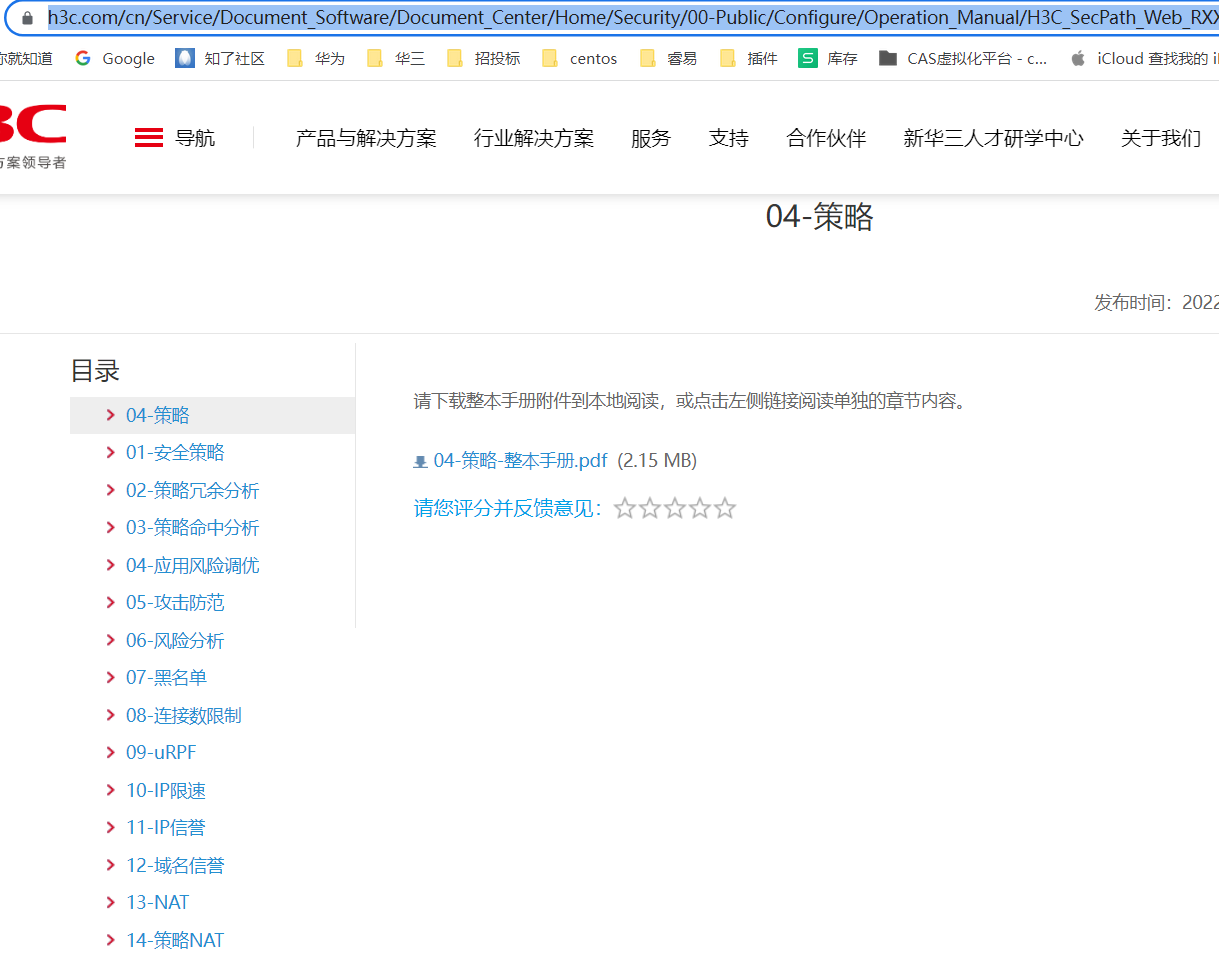Open 行业解决方案 menu
Screen dimensions: 1219x958
(534, 138)
